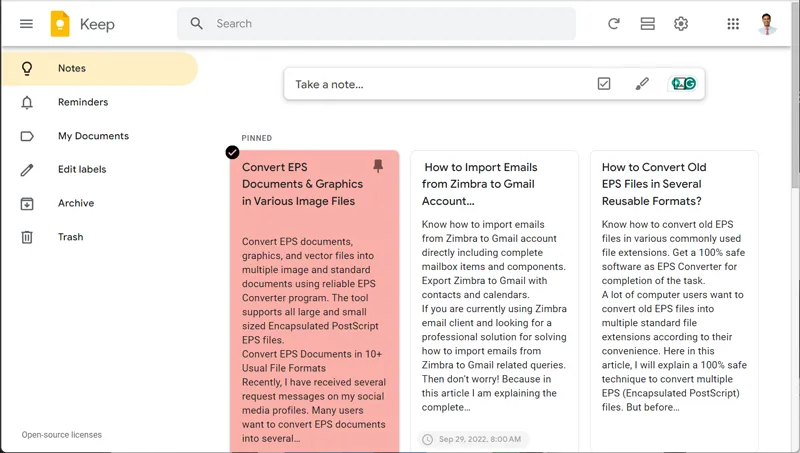Image resolution: width=800 pixels, height=453 pixels.
Task: Open the Google account profile picture
Action: pos(767,24)
